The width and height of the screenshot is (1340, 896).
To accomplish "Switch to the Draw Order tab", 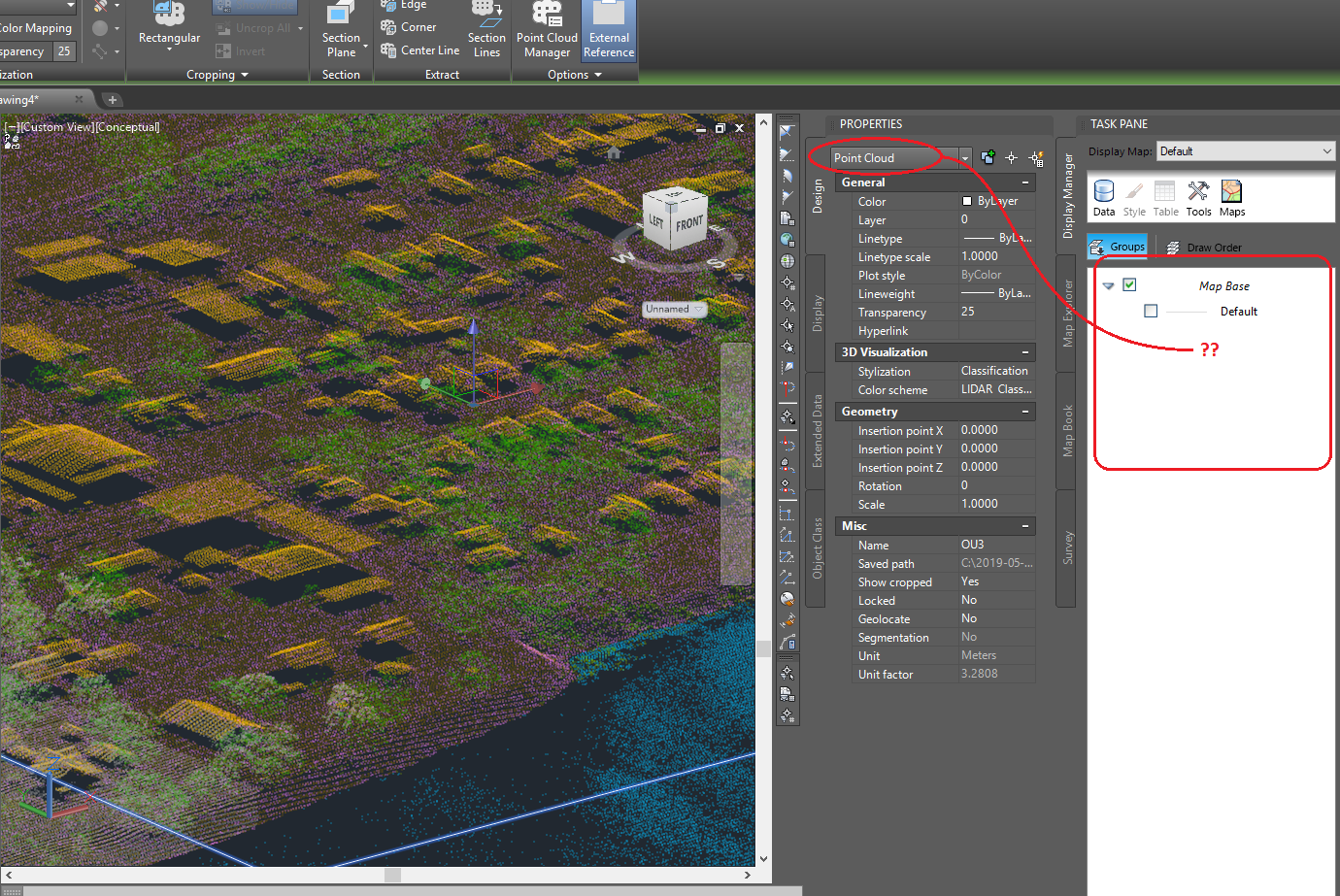I will (x=1204, y=248).
